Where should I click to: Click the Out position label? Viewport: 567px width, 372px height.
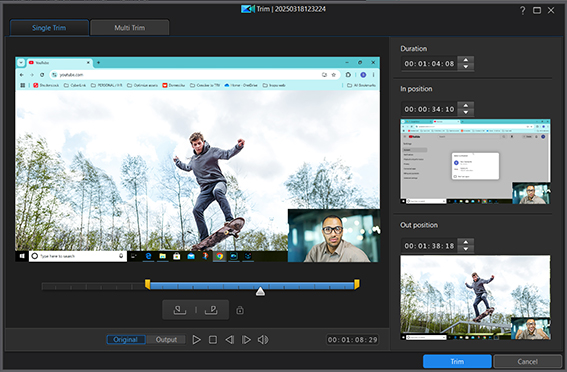419,225
